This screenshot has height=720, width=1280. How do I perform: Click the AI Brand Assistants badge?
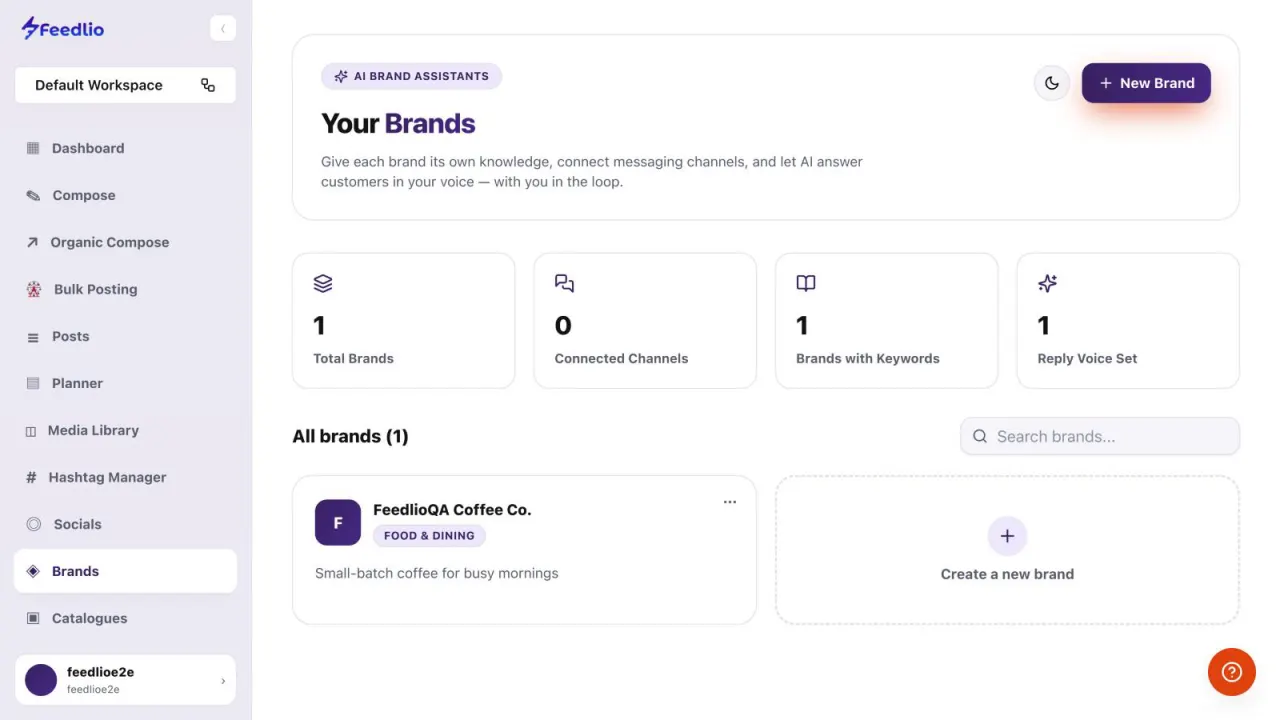411,76
